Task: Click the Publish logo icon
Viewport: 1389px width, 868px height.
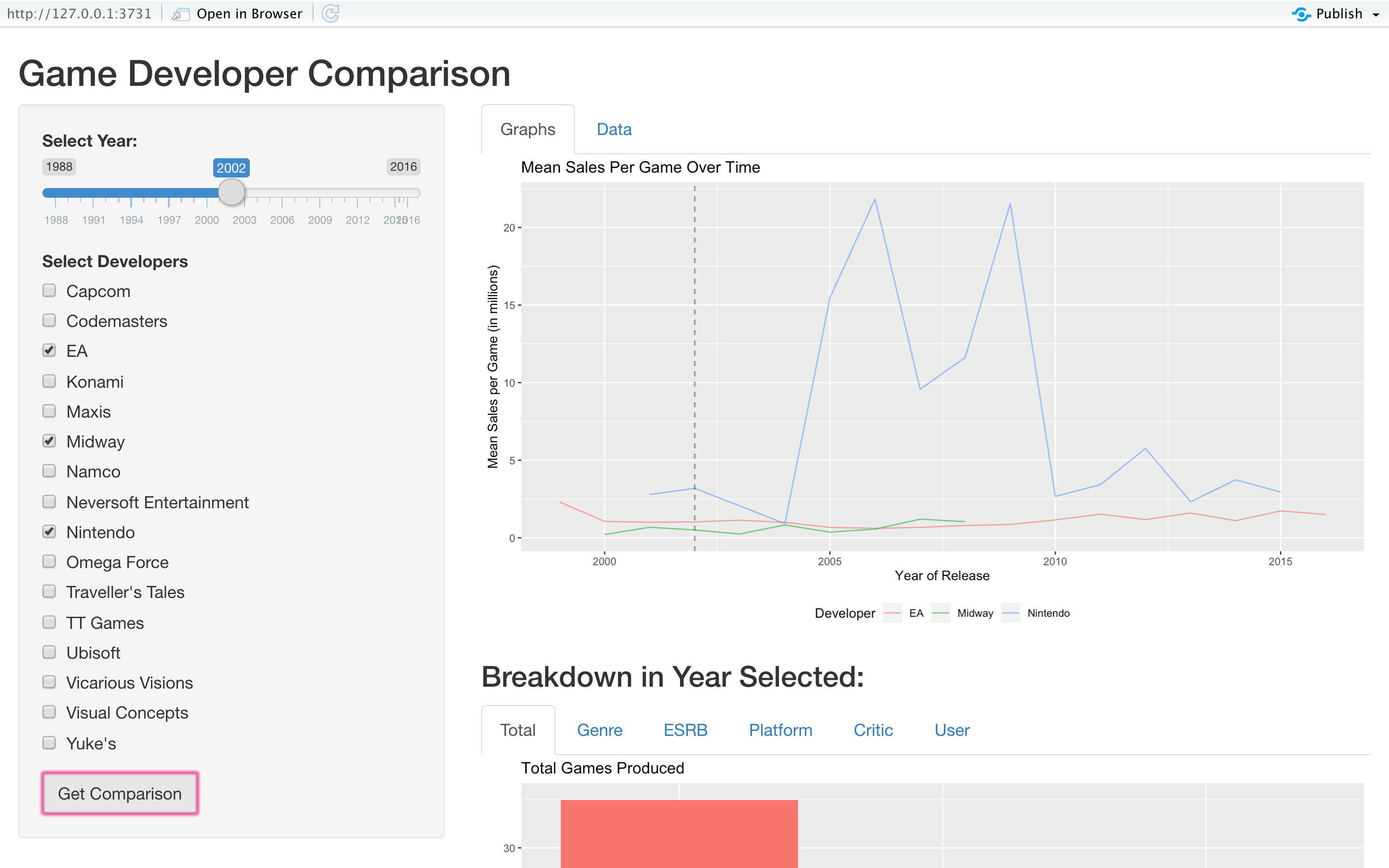Action: coord(1301,14)
